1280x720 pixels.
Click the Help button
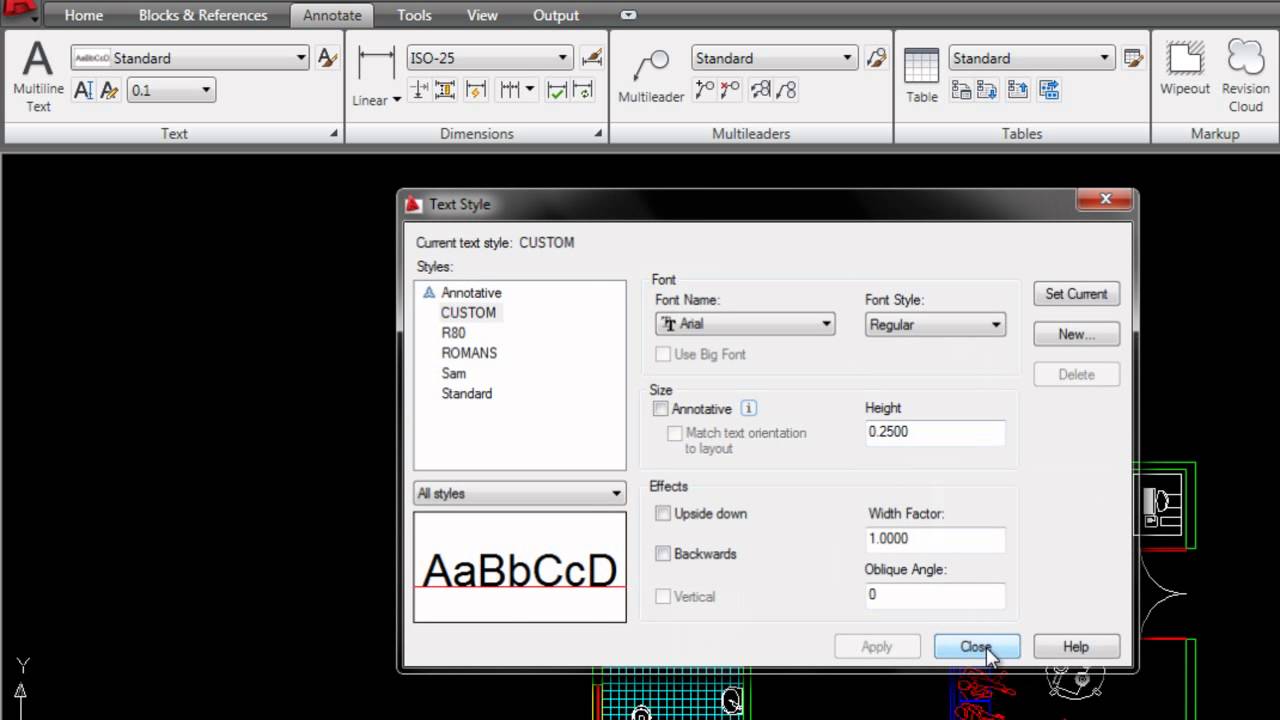click(1076, 647)
